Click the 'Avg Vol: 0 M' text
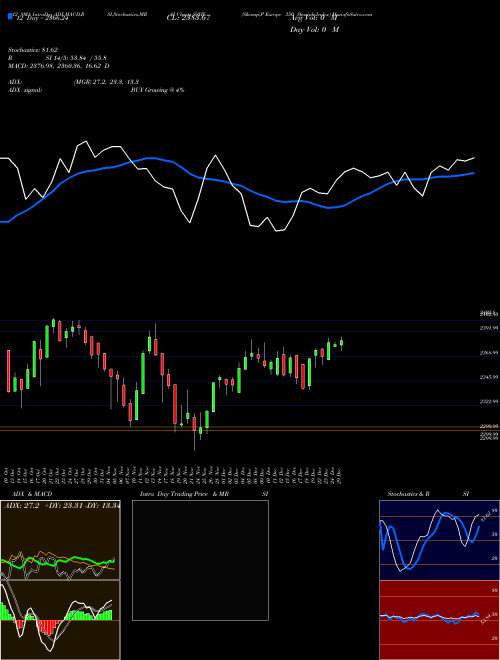 click(x=312, y=18)
